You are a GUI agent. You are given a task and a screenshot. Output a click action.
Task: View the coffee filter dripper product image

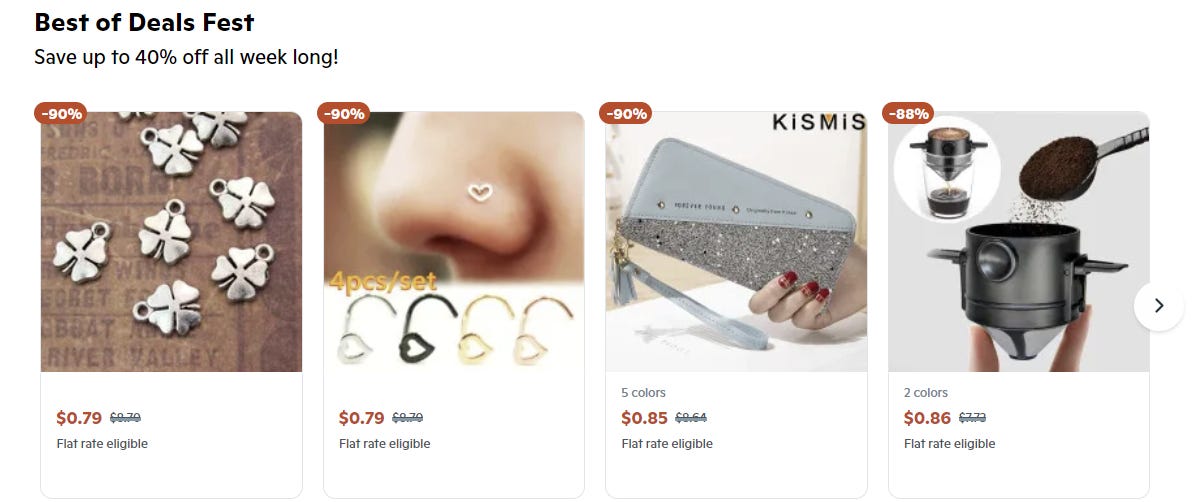pos(1019,242)
